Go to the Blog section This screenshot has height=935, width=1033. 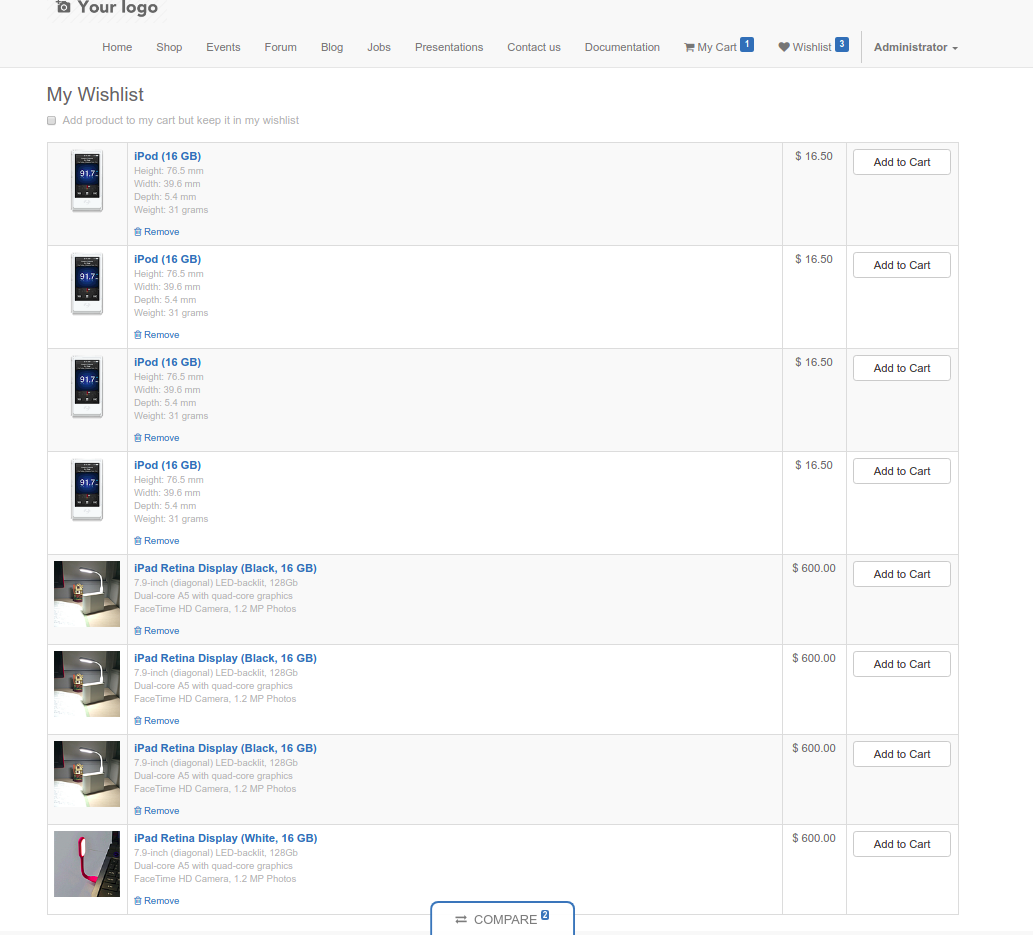point(332,46)
